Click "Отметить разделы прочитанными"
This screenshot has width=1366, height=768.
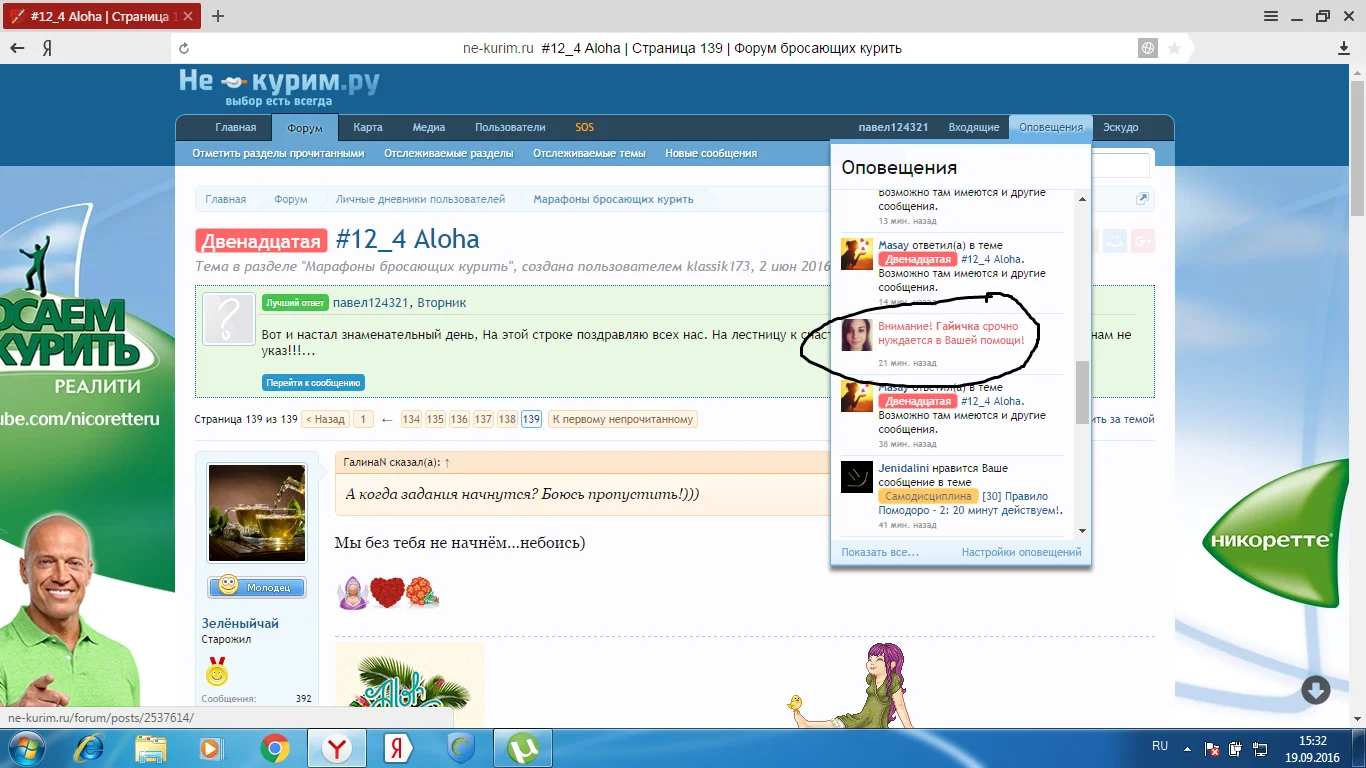click(x=278, y=154)
